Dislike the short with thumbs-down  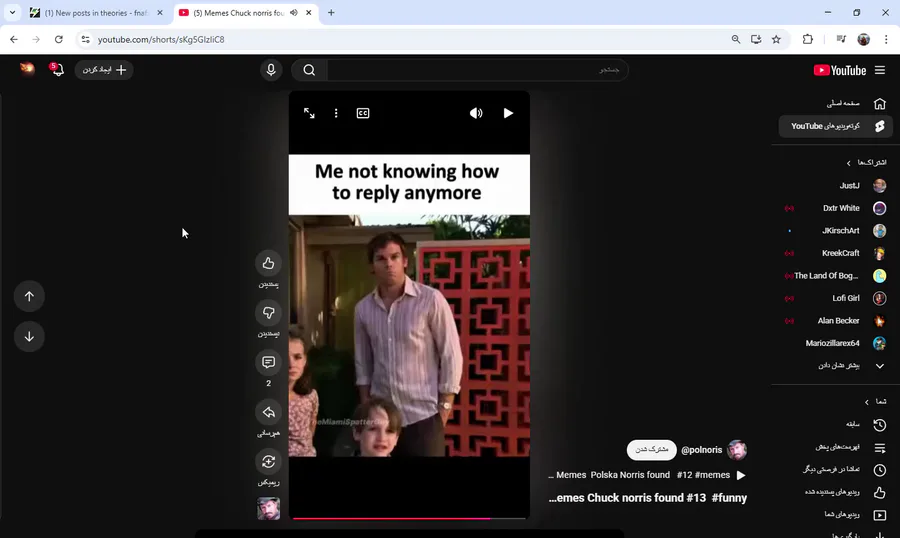point(268,313)
